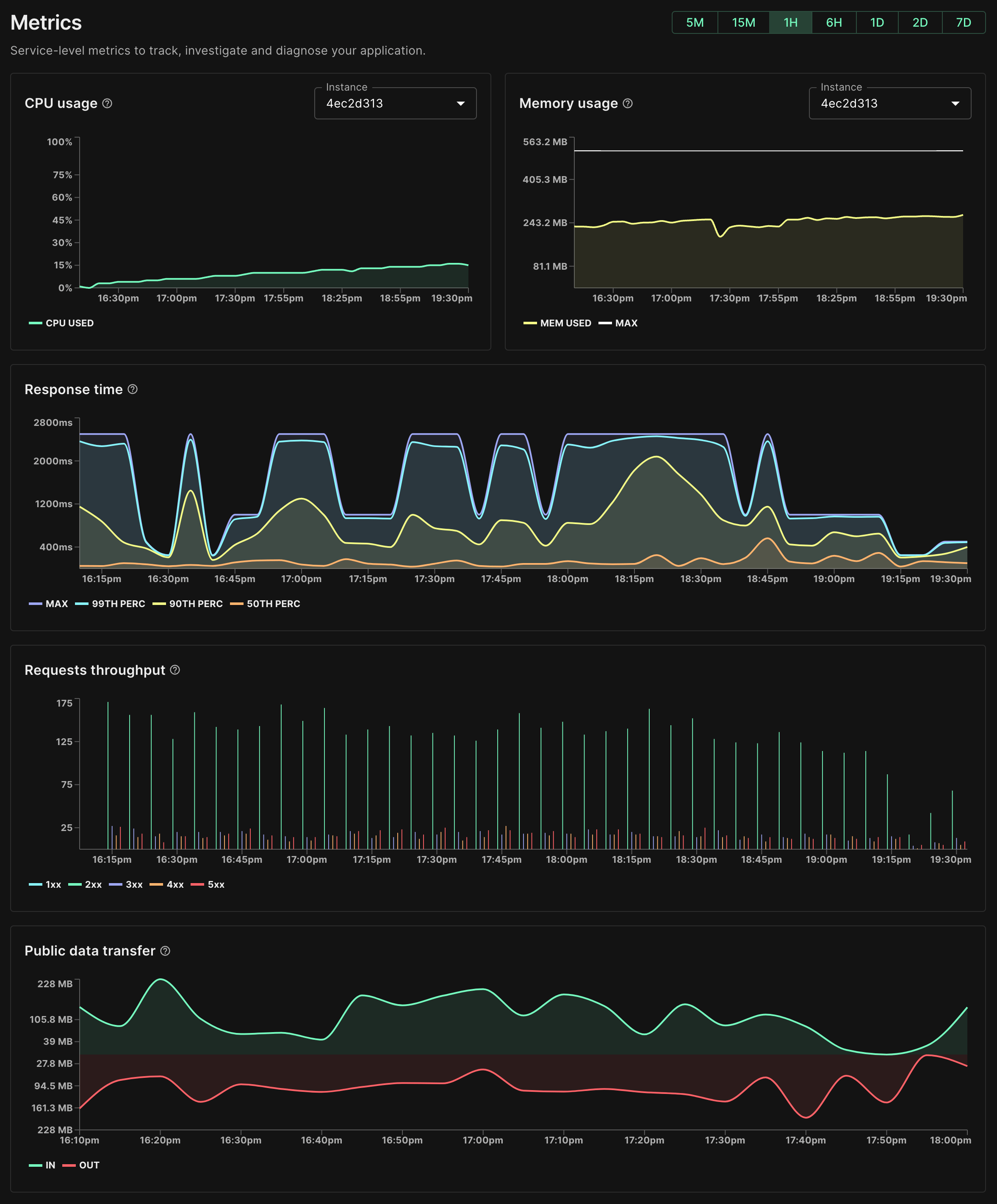Switch to the 15M time range

743,22
